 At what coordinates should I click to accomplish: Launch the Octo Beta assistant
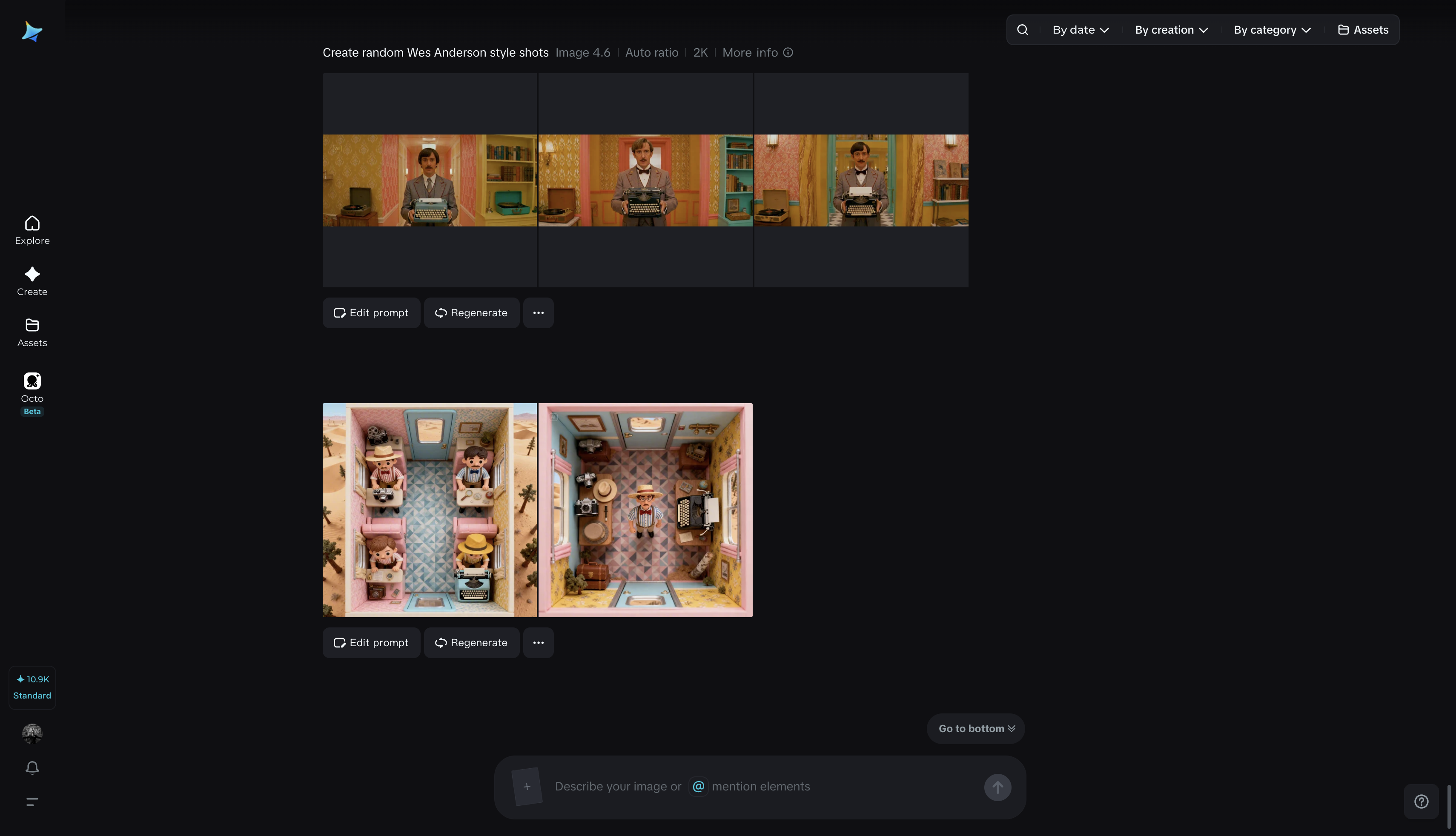coord(32,394)
